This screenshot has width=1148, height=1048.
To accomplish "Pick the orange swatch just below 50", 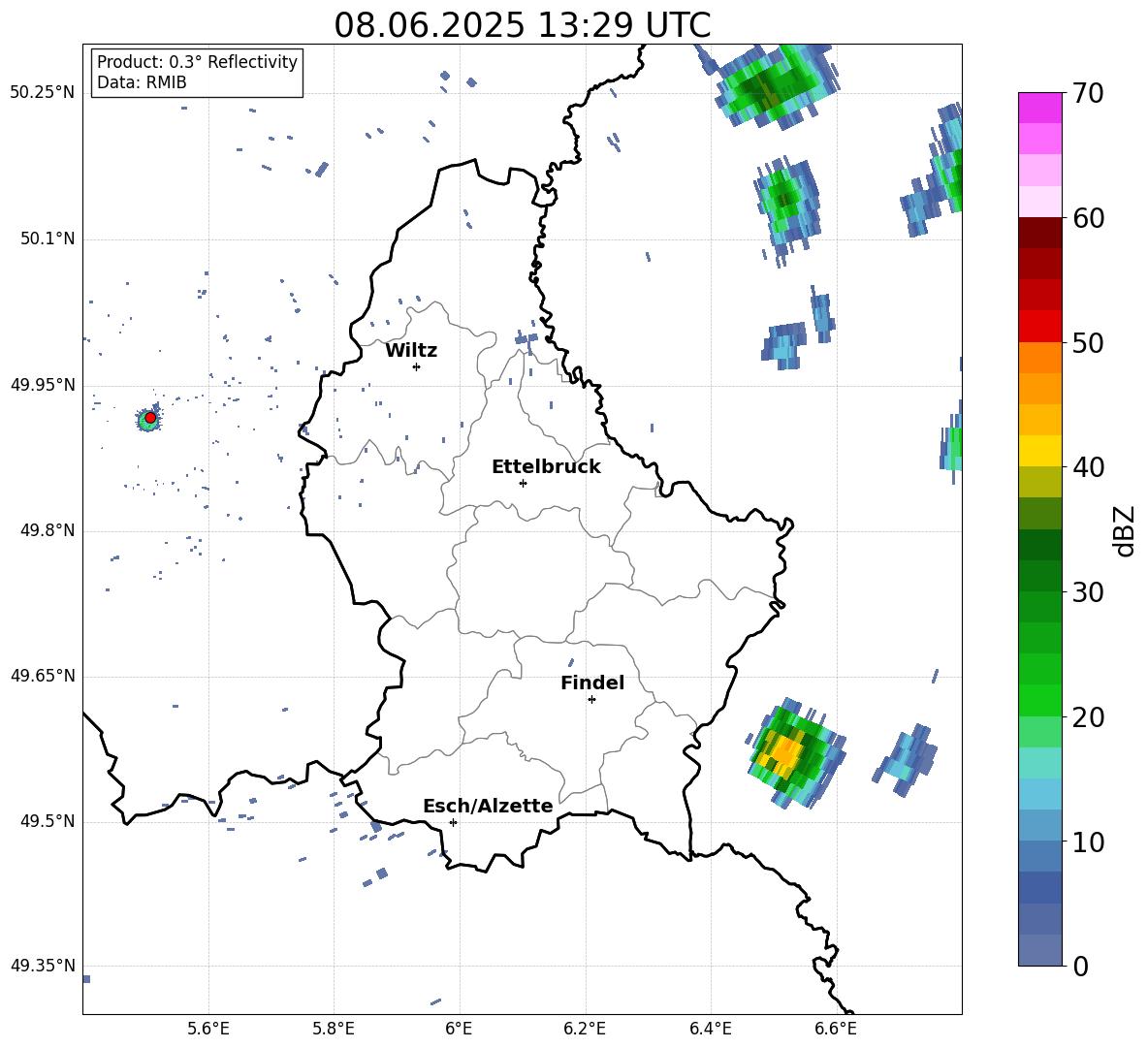I will click(x=1040, y=358).
